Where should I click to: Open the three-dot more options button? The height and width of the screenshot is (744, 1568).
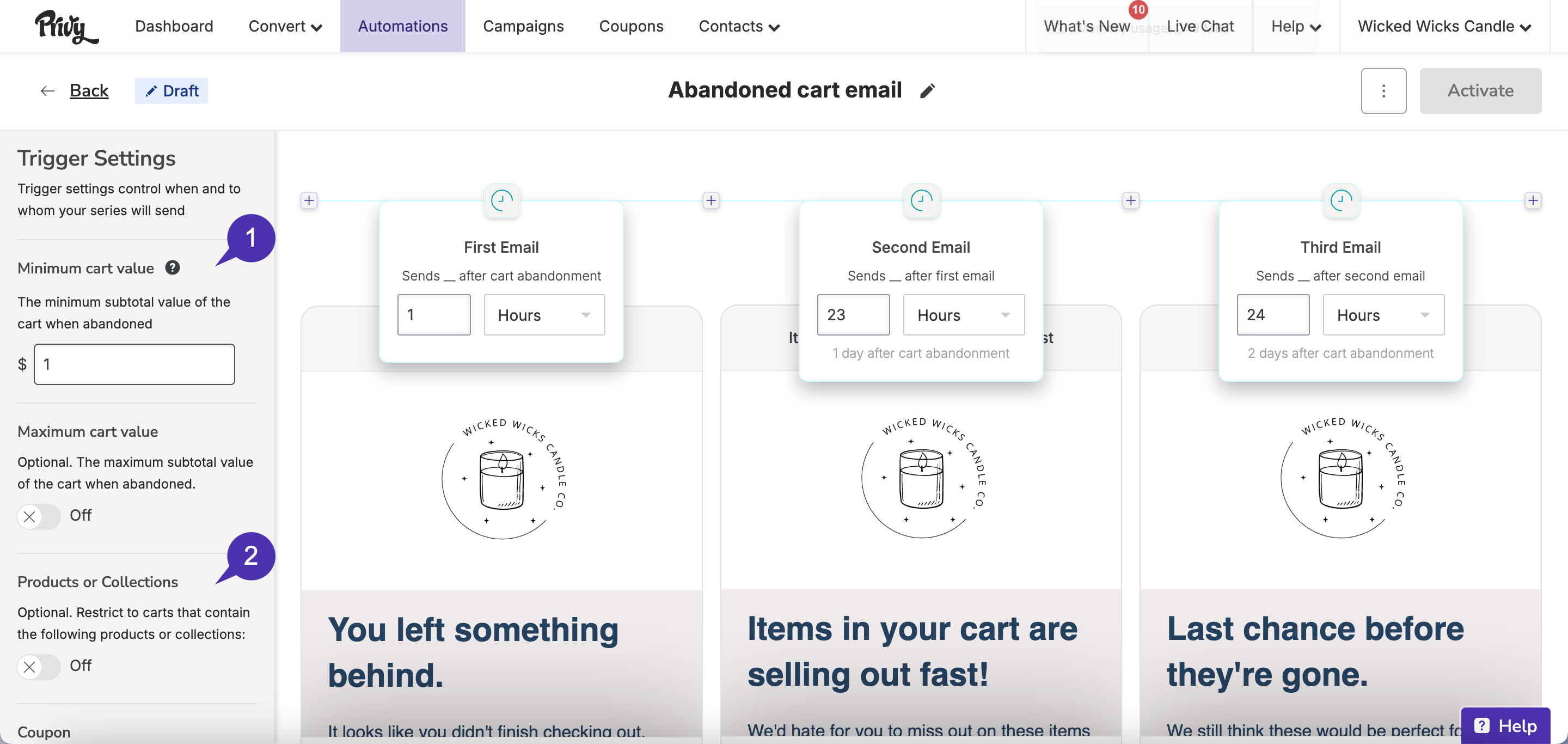point(1383,91)
